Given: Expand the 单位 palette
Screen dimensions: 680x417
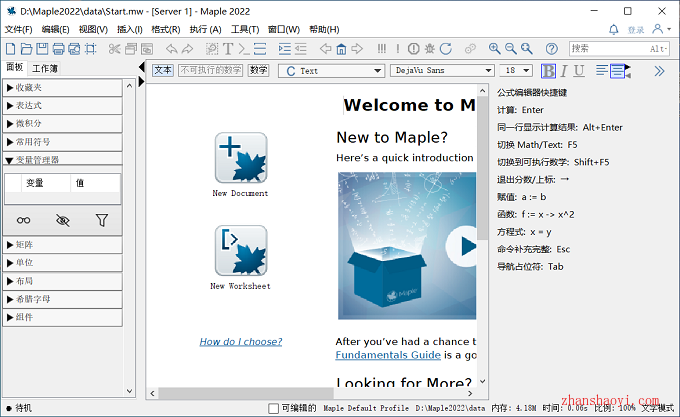Looking at the screenshot, I should tap(62, 263).
